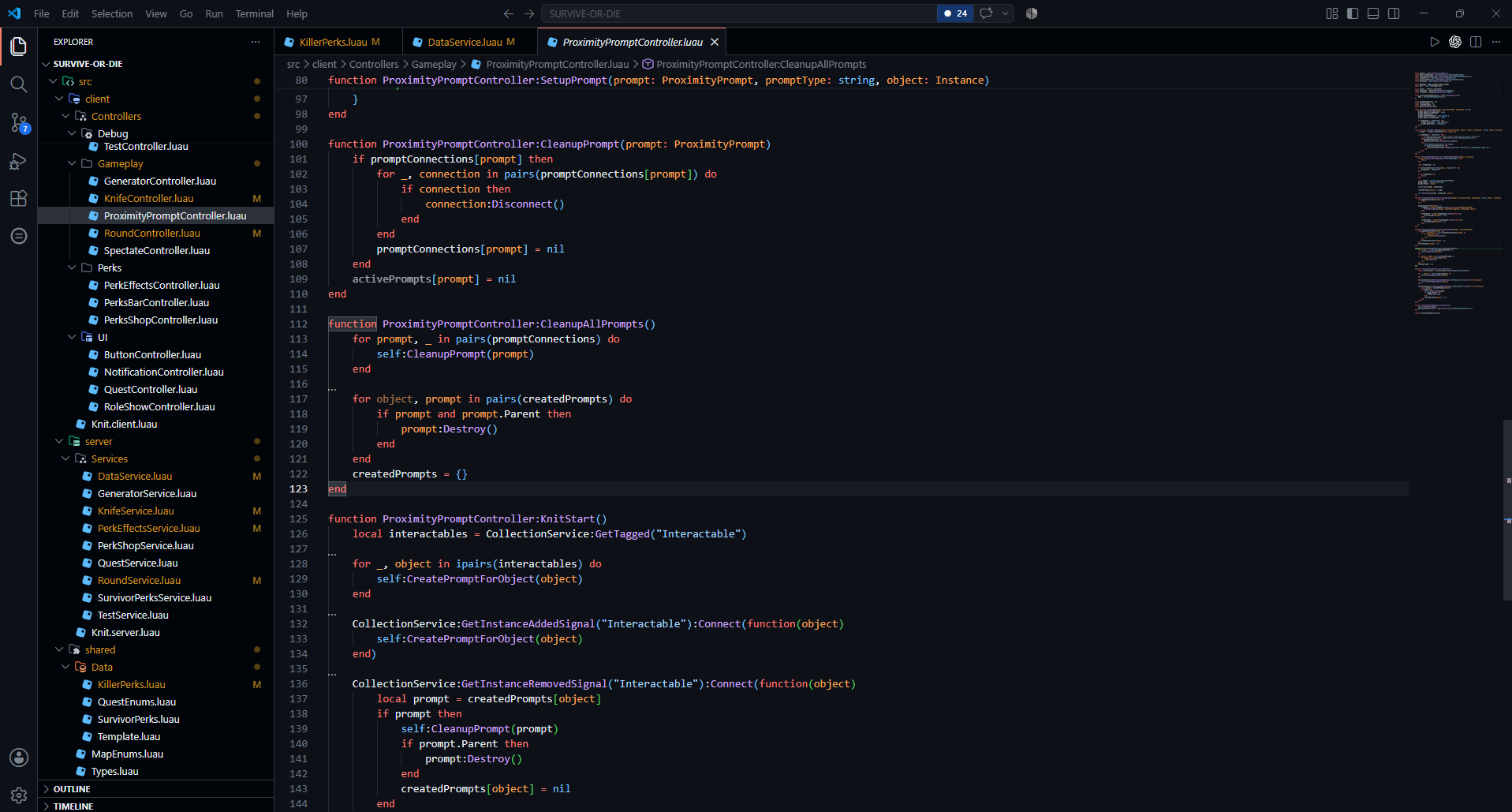This screenshot has height=812, width=1512.
Task: Open the Selection menu
Action: click(112, 13)
